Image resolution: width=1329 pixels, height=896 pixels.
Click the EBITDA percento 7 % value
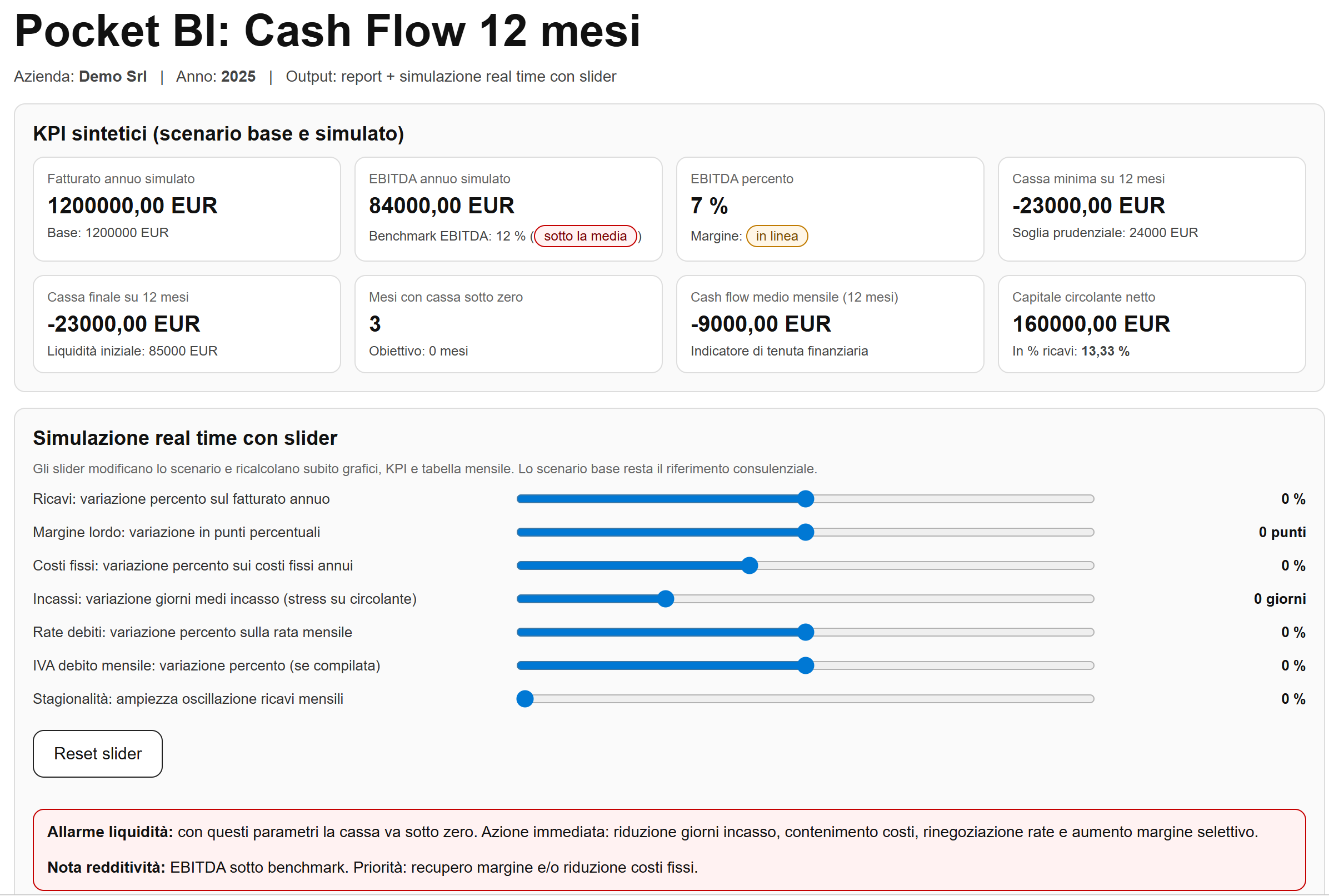[x=708, y=206]
